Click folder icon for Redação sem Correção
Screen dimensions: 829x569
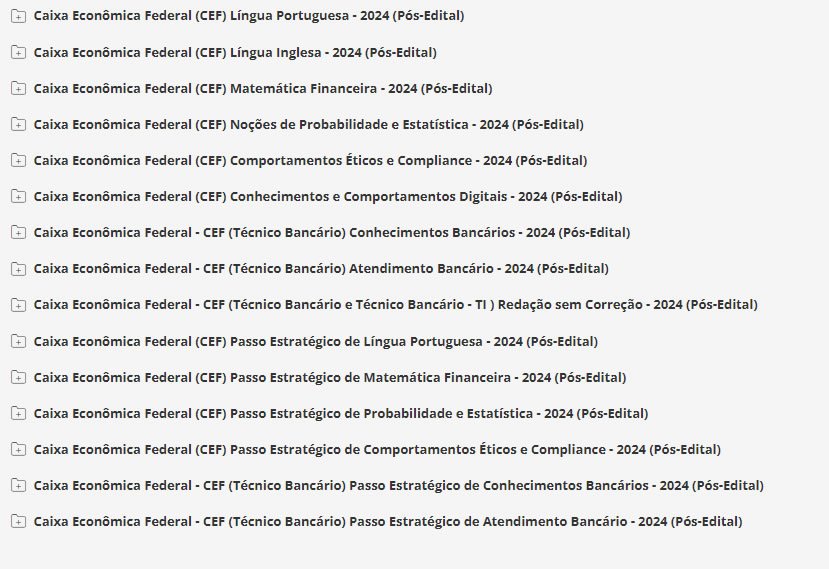(18, 304)
